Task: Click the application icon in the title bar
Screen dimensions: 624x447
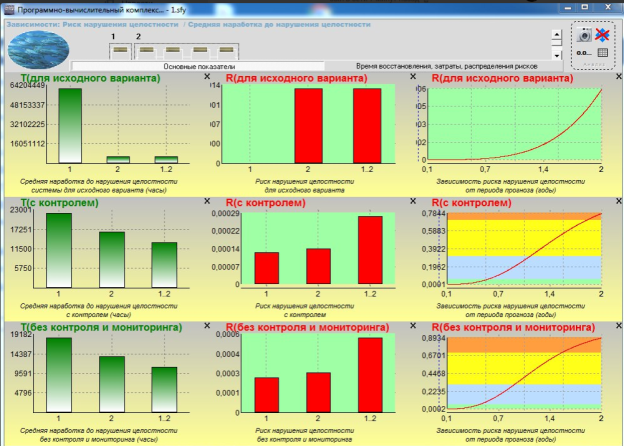Action: tap(9, 10)
